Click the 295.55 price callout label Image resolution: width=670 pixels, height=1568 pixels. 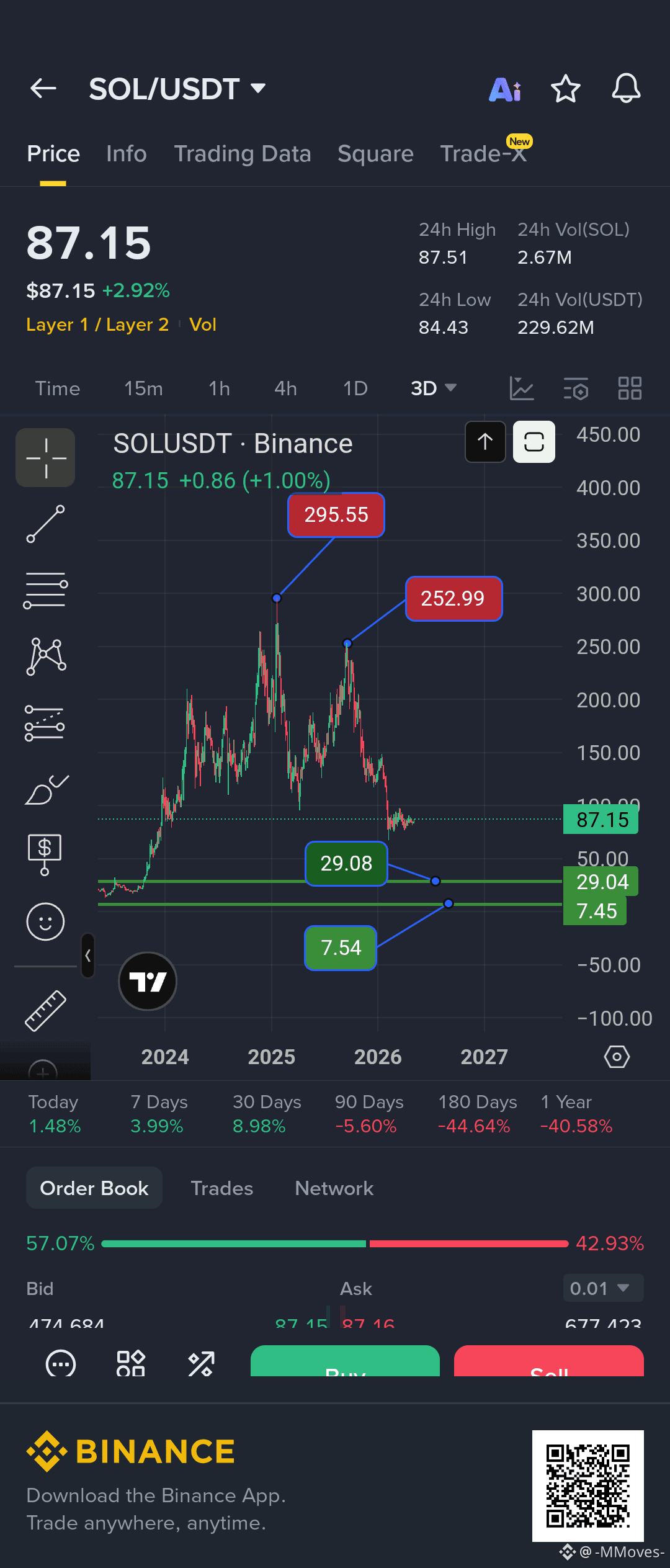coord(336,515)
